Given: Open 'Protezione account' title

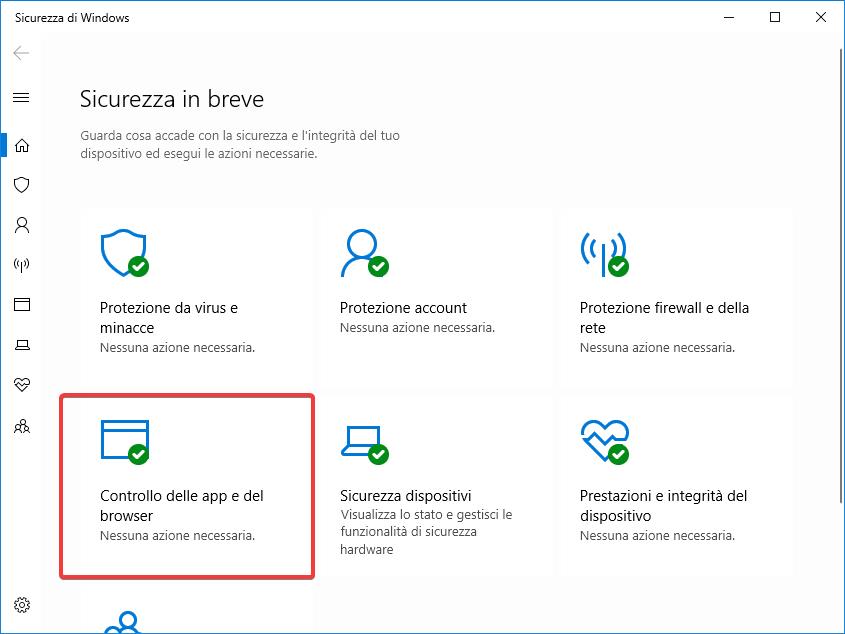Looking at the screenshot, I should [x=403, y=308].
